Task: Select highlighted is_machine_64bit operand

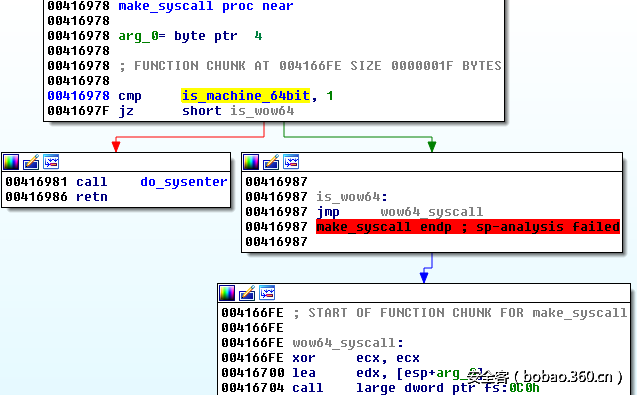Action: 245,95
